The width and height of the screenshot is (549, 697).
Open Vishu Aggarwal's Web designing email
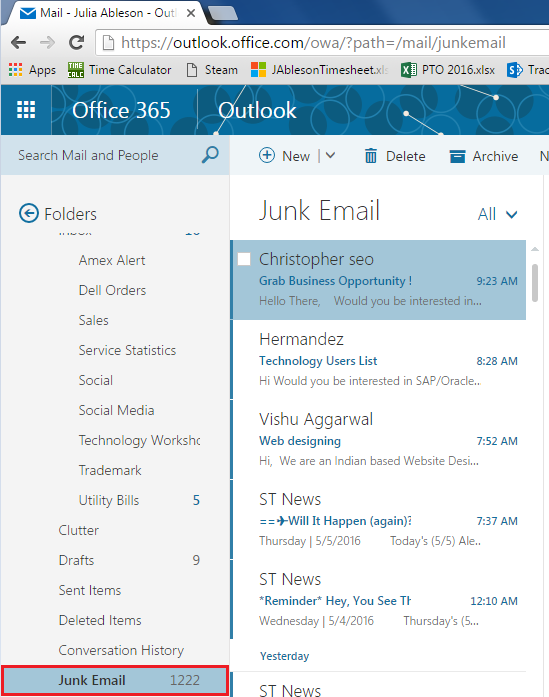coord(379,440)
